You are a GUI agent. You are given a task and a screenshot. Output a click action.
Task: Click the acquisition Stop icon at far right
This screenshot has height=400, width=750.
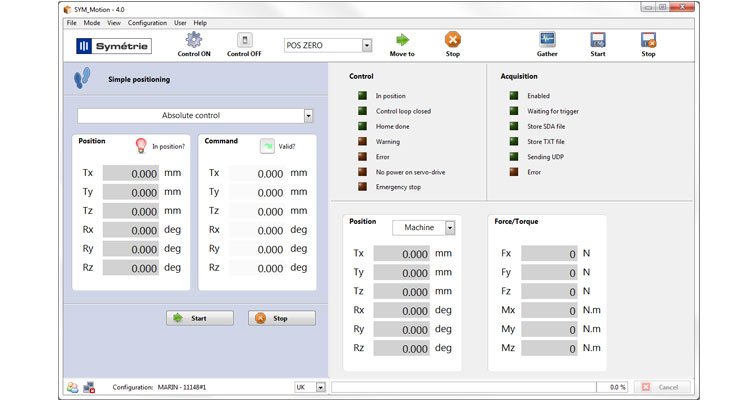648,40
